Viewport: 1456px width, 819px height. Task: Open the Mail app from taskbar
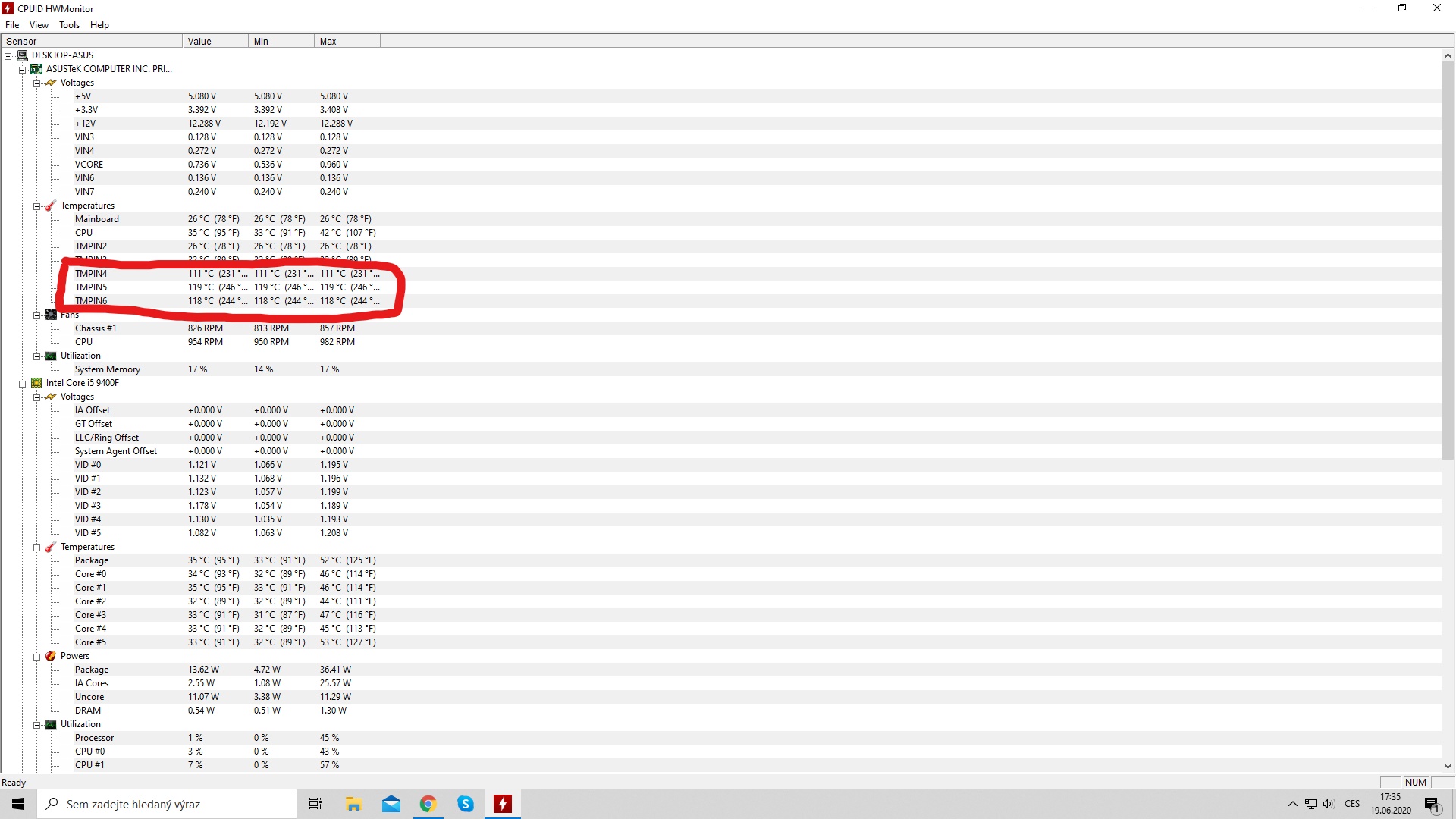pos(391,804)
